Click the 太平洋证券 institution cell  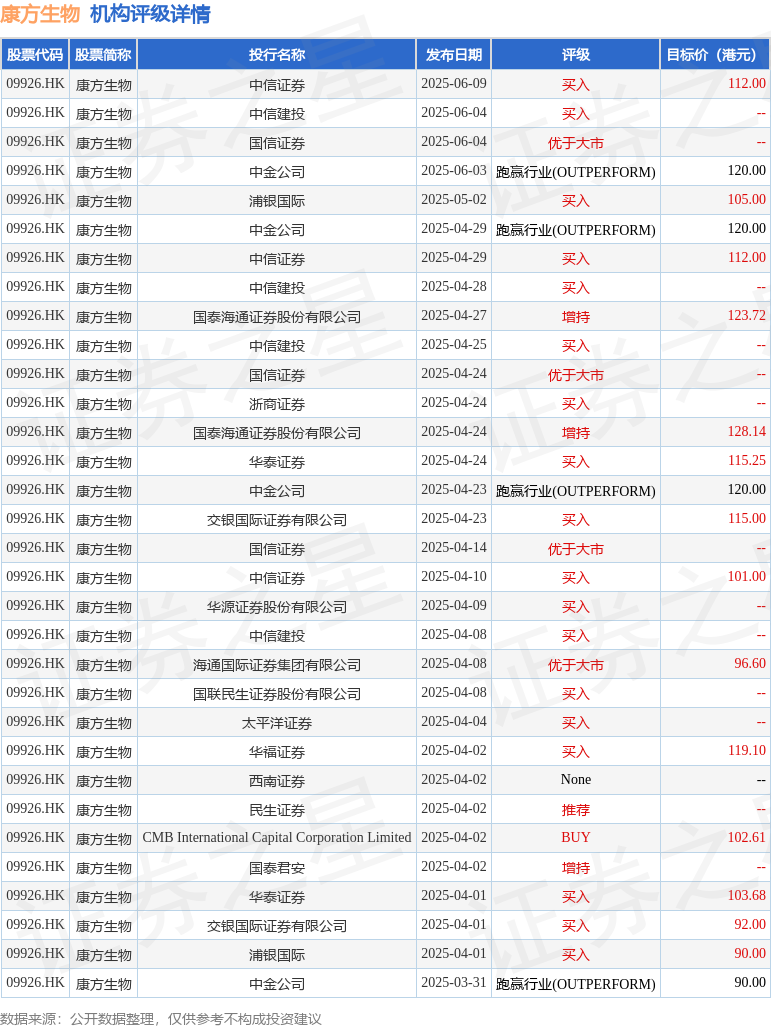(x=277, y=723)
